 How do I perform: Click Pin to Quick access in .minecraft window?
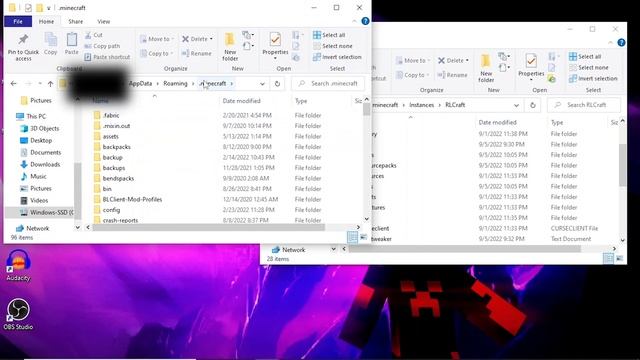click(23, 47)
